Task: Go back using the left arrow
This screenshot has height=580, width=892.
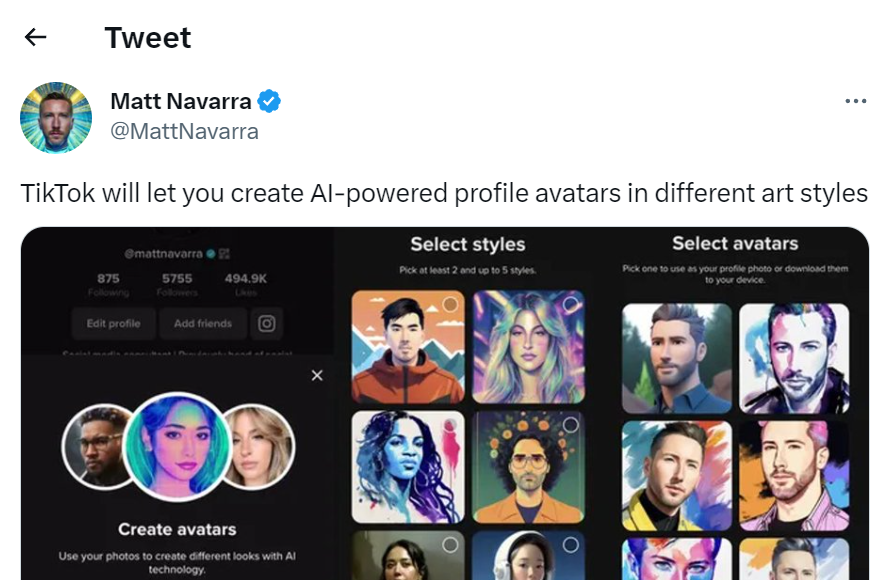Action: pyautogui.click(x=36, y=38)
